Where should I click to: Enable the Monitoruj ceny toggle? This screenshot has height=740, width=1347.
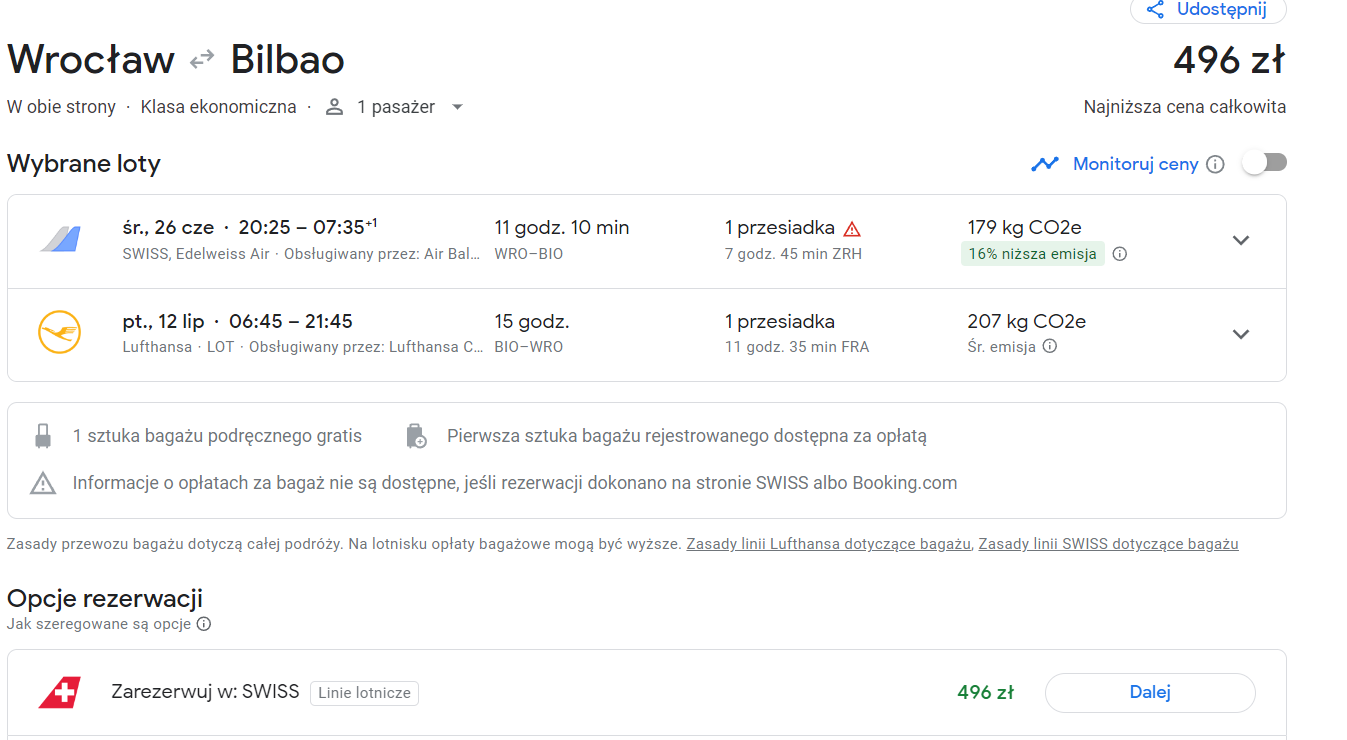click(1264, 163)
